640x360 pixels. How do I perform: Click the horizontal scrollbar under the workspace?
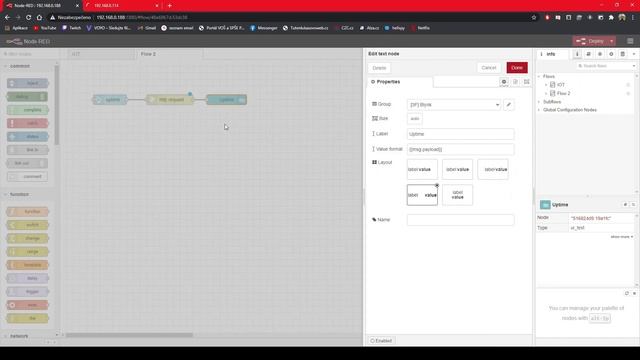click(x=129, y=335)
